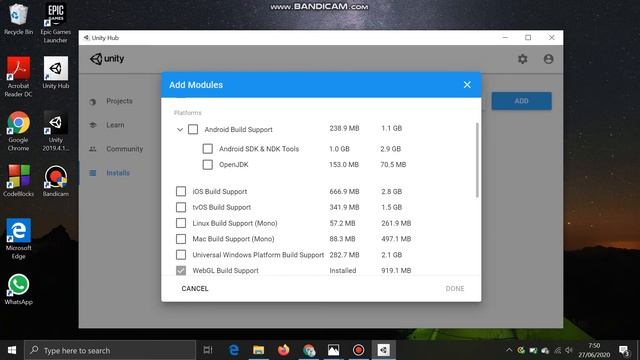This screenshot has width=640, height=360.
Task: Close the Add Modules dialog
Action: point(467,85)
